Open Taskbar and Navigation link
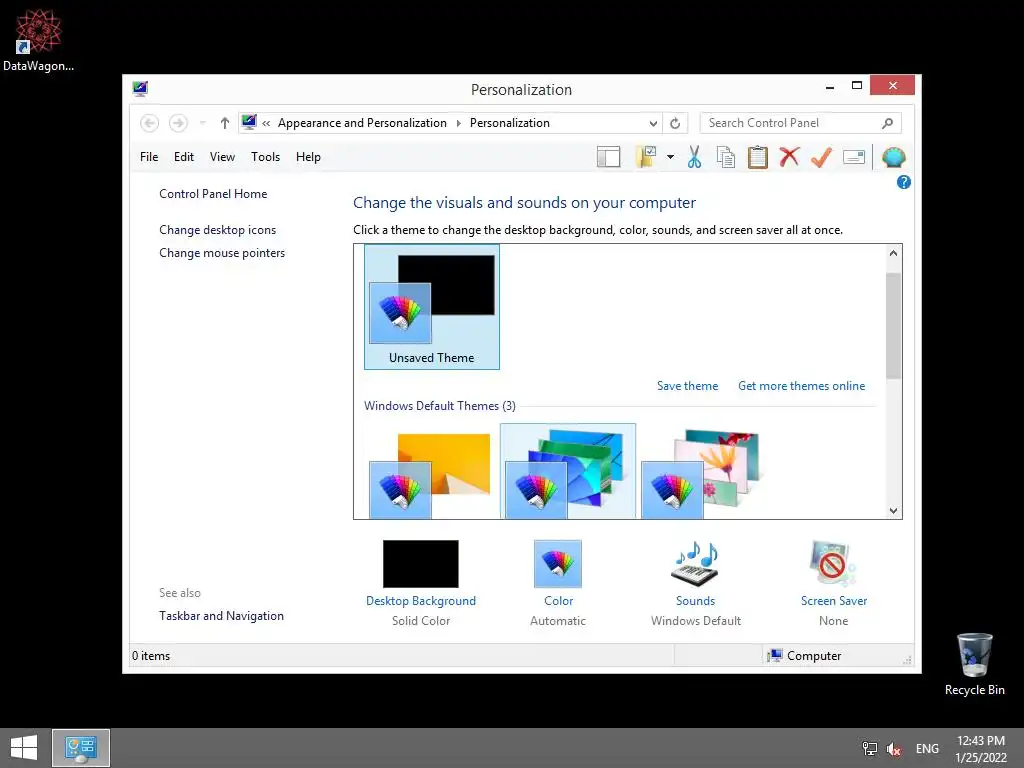Viewport: 1024px width, 768px height. 221,616
